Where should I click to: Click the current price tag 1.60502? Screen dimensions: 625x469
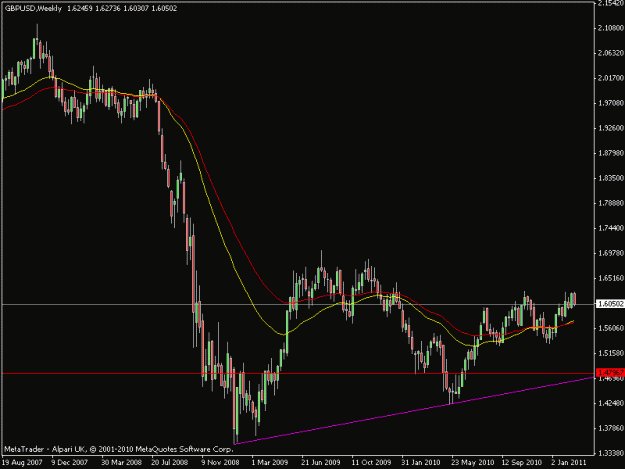[x=610, y=304]
